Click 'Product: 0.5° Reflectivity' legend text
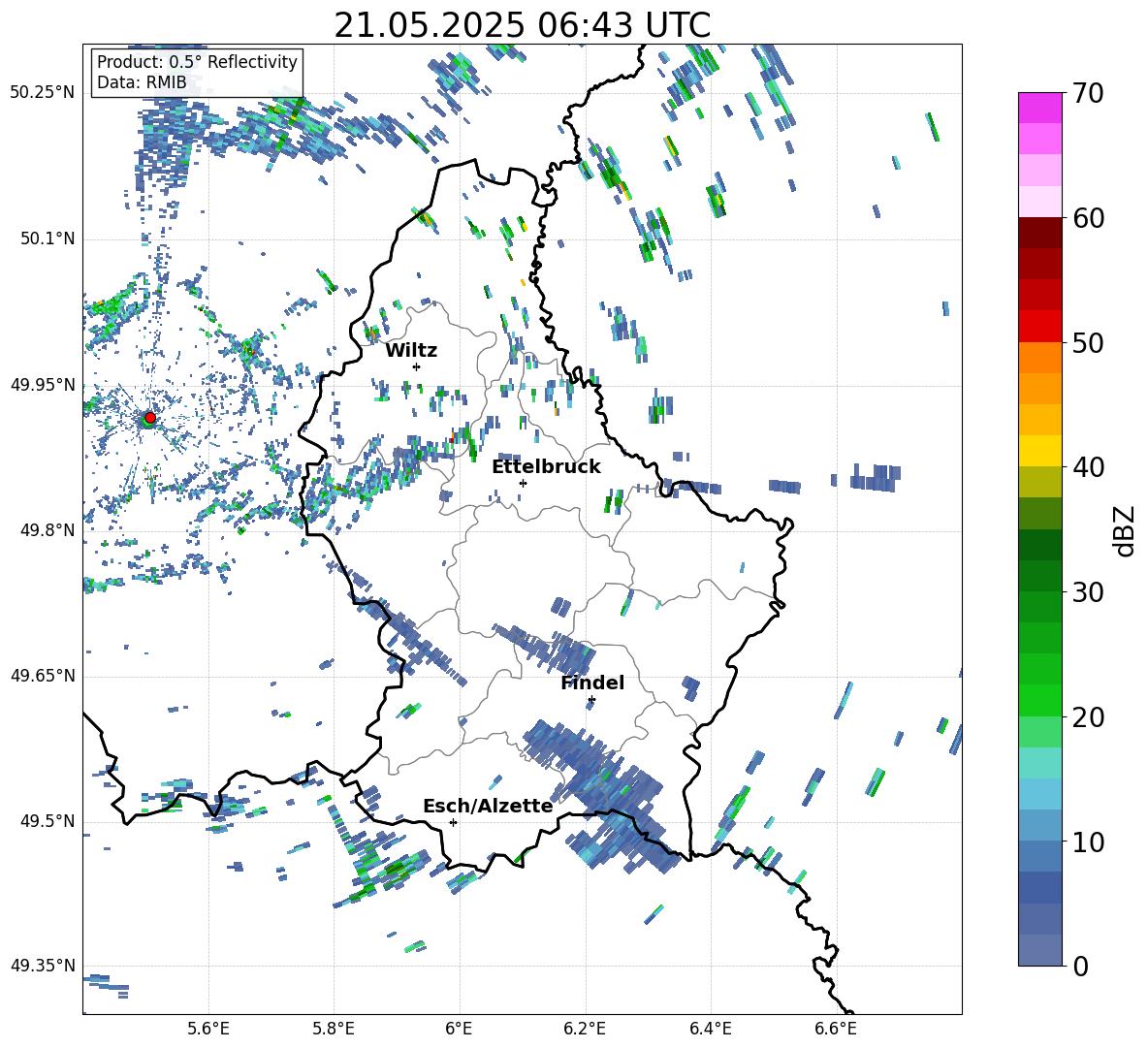The height and width of the screenshot is (1048, 1148). [x=197, y=61]
